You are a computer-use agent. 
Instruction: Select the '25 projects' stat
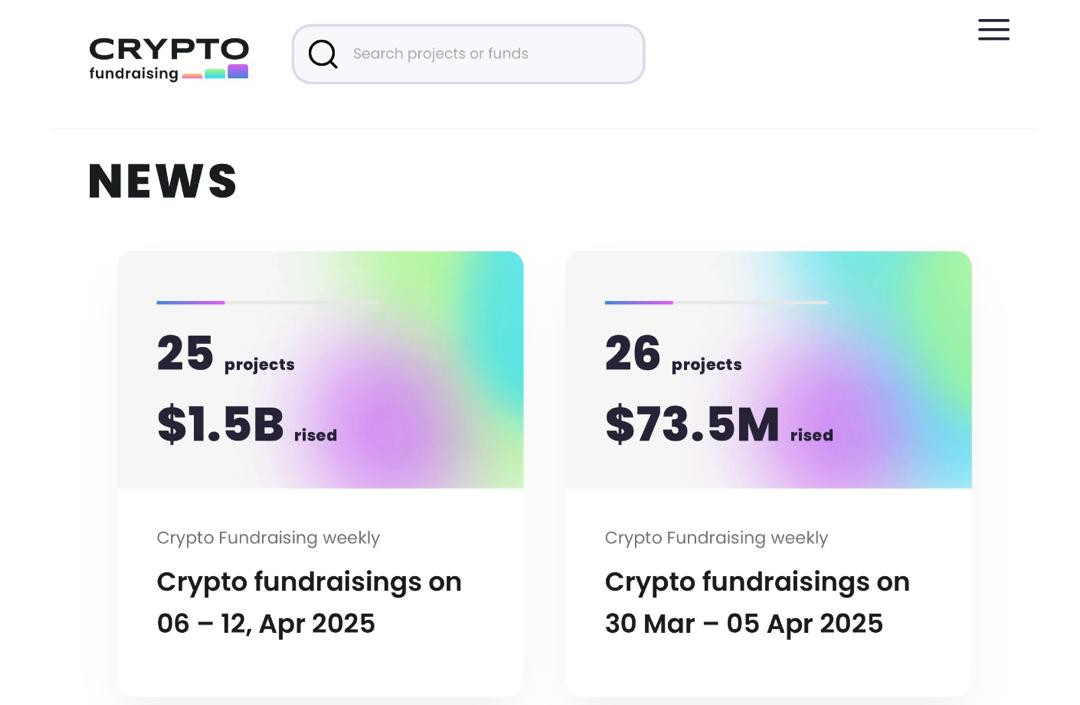225,355
